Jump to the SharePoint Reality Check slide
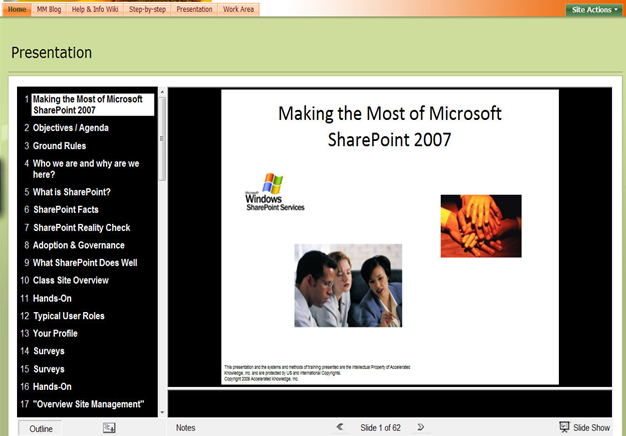Viewport: 626px width, 436px height. pos(81,228)
